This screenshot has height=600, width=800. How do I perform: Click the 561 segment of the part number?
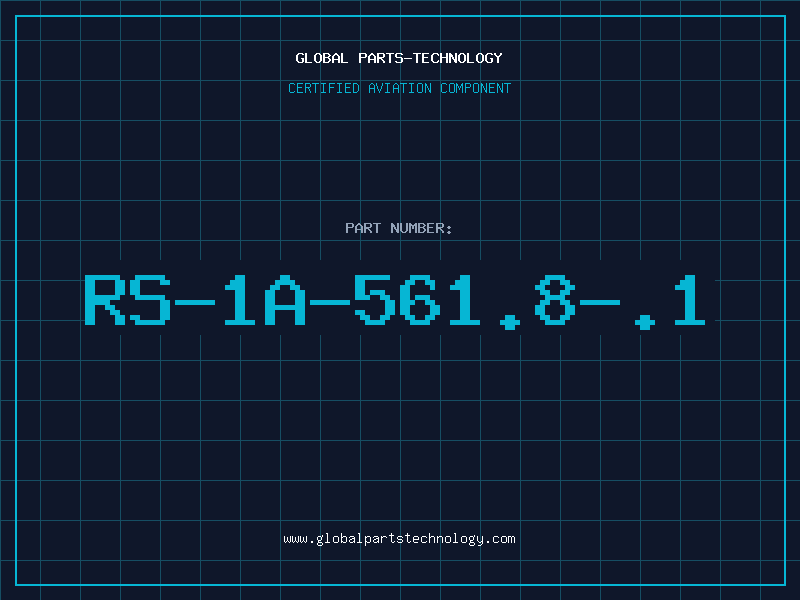[x=417, y=300]
